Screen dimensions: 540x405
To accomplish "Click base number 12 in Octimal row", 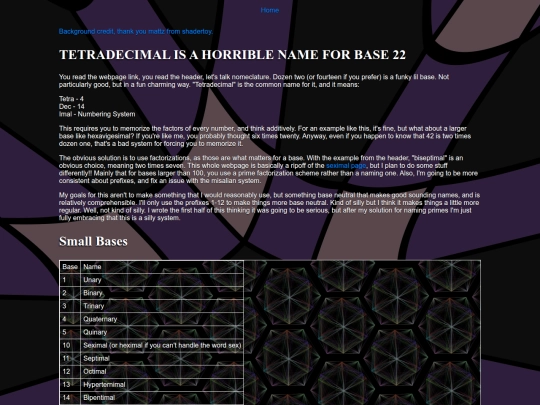I will click(x=70, y=372).
